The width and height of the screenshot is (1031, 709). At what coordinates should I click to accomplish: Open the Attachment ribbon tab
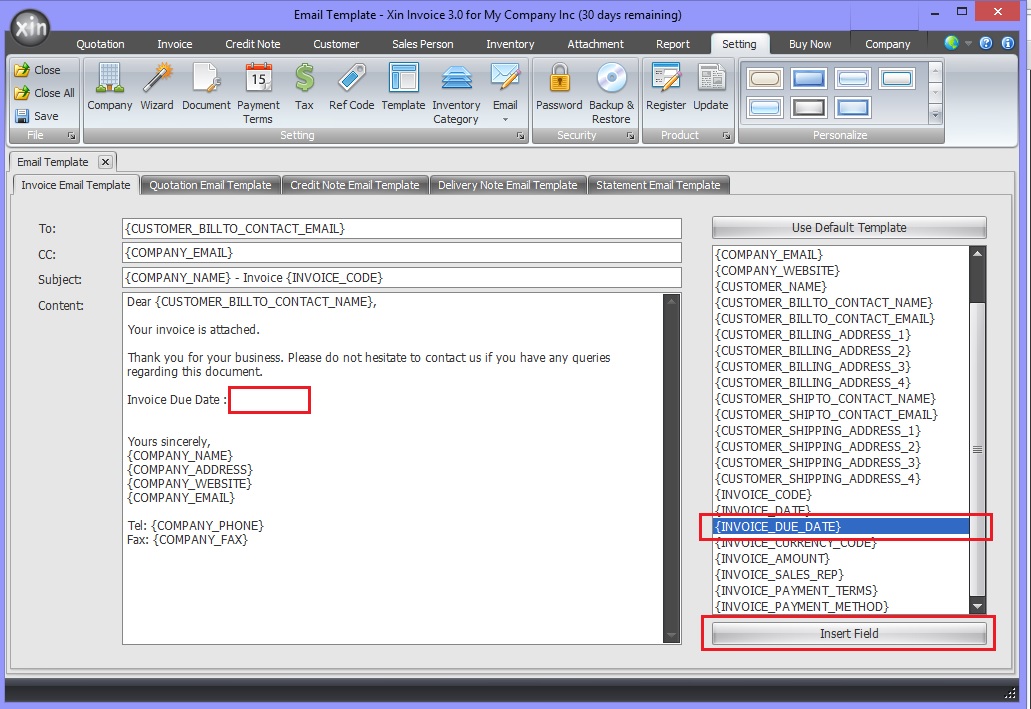point(595,44)
